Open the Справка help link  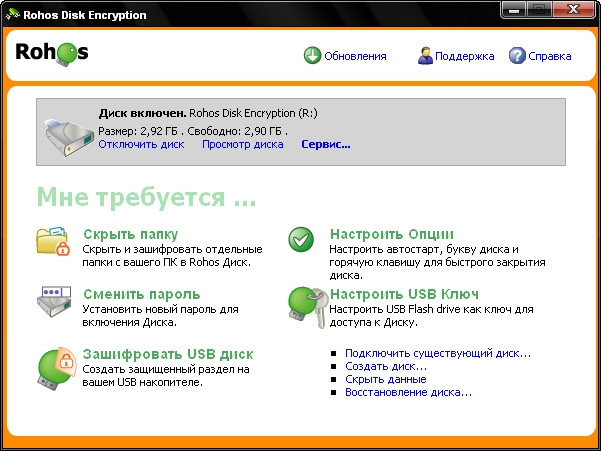[550, 56]
